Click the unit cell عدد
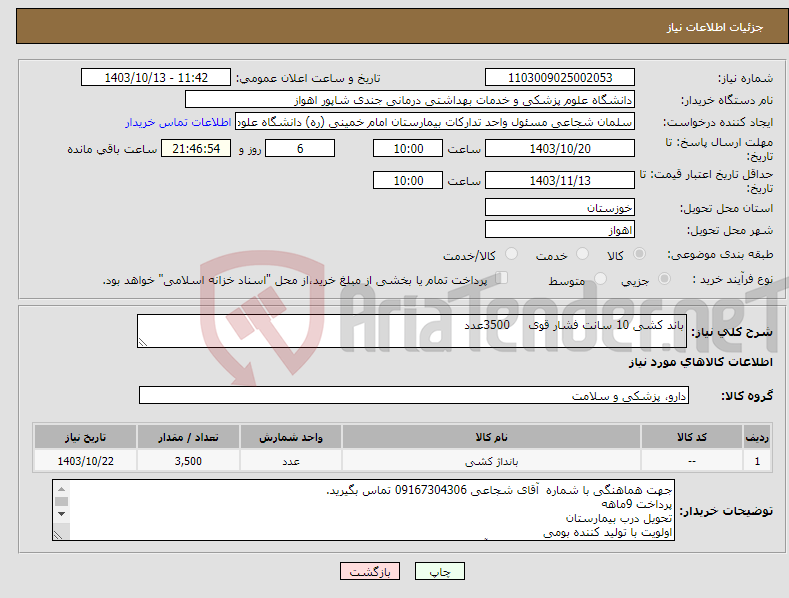The image size is (789, 598). coord(291,461)
